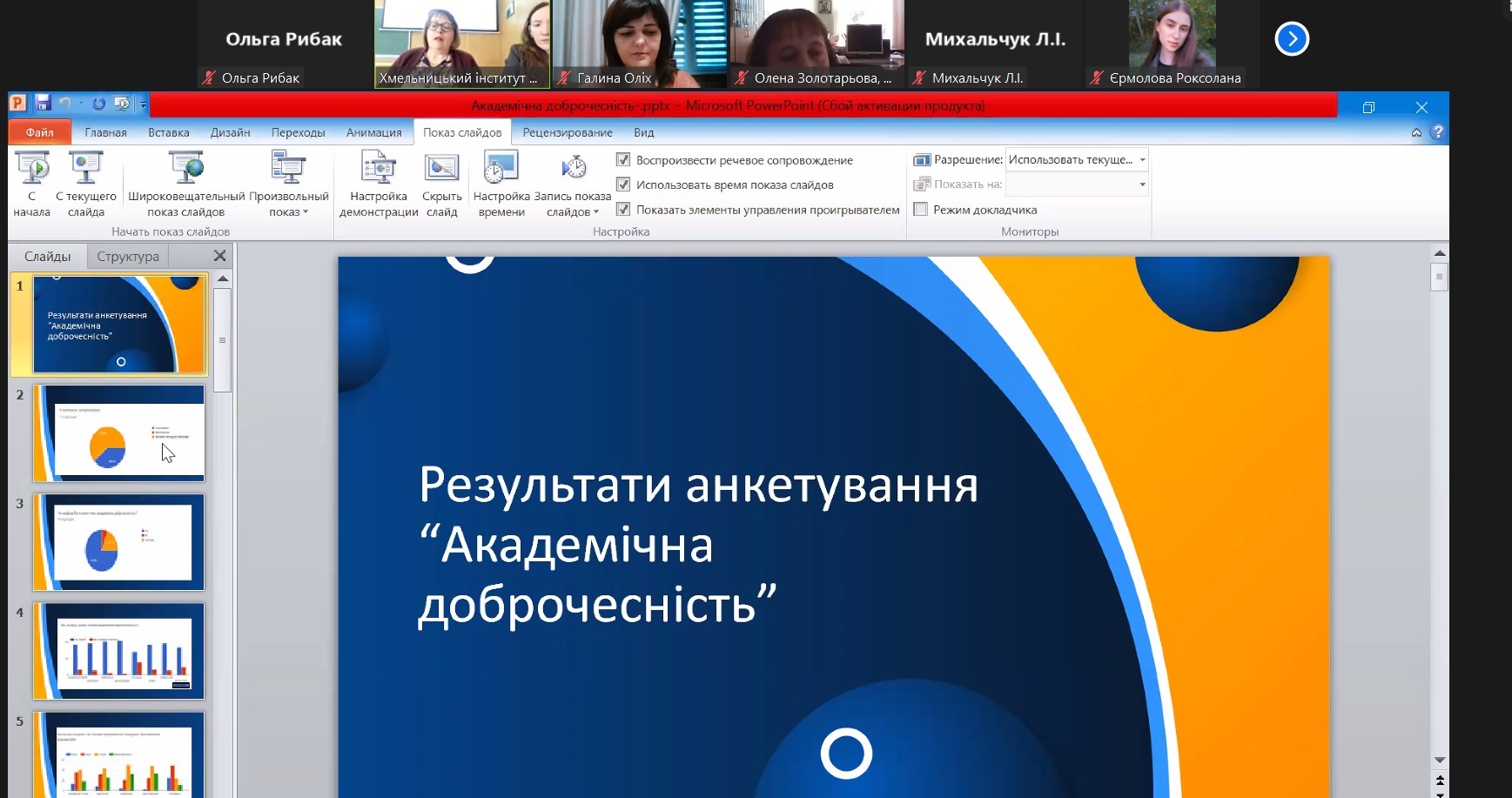Click the slide editor vertical scrollbar handle
1512x798 pixels.
1440,278
